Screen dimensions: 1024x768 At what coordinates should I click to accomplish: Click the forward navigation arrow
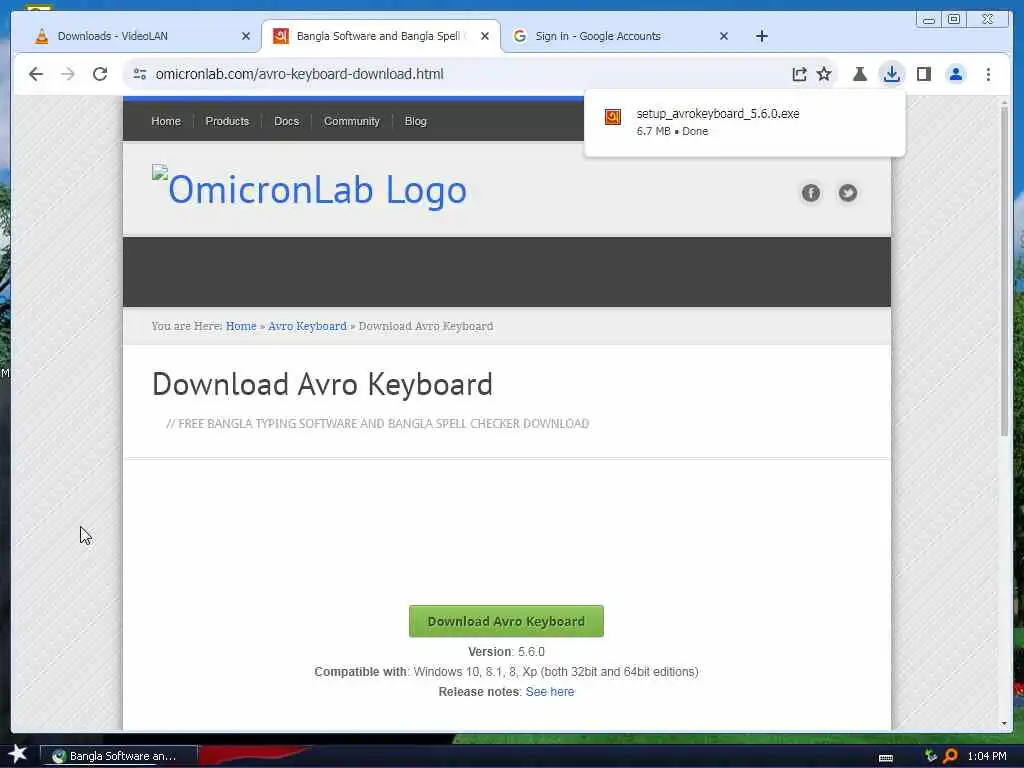coord(68,74)
